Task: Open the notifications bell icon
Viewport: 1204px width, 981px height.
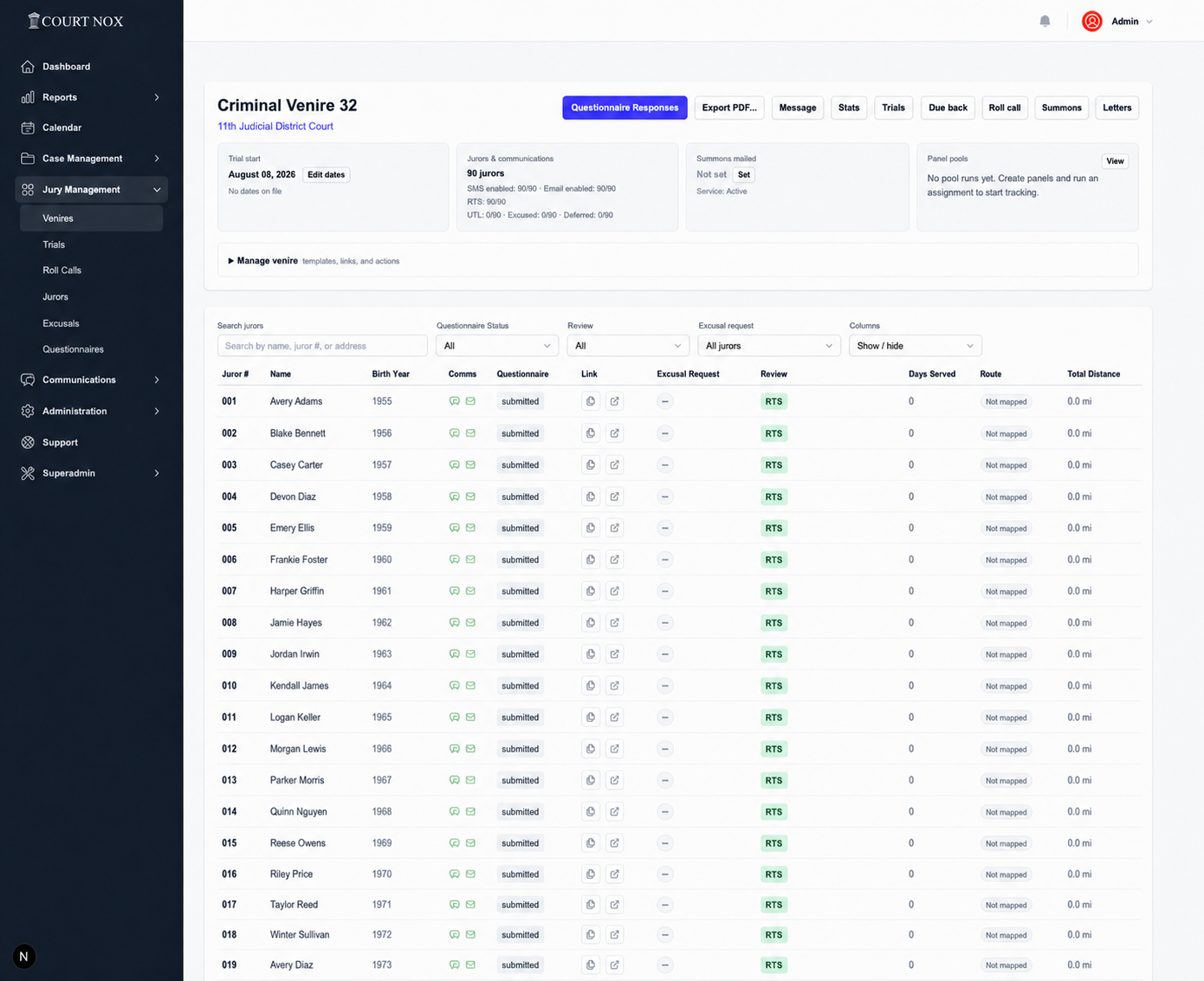Action: [x=1045, y=22]
